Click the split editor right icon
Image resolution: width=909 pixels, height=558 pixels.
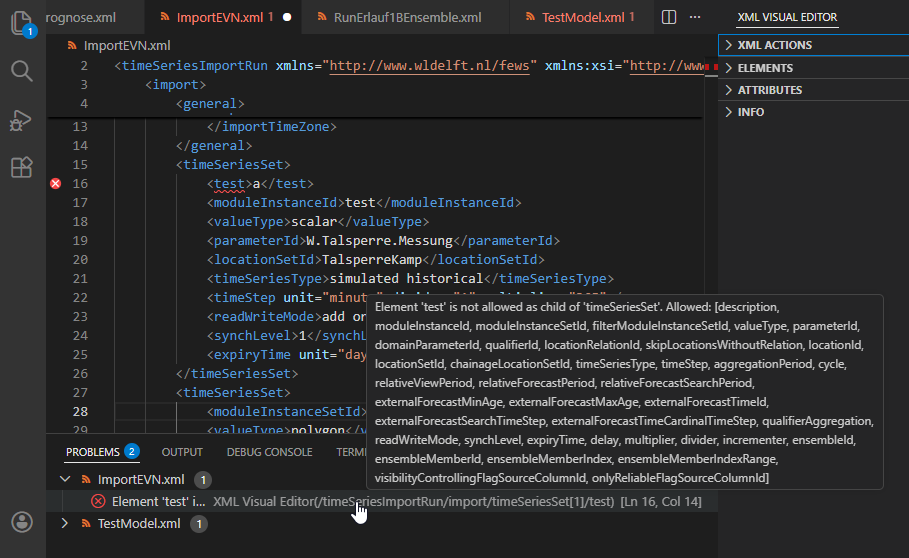click(669, 17)
